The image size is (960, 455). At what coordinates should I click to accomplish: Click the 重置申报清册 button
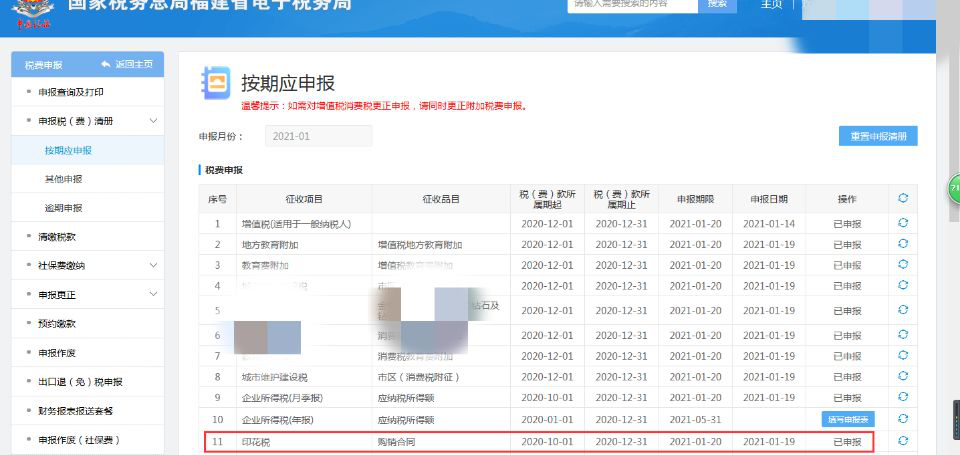pyautogui.click(x=877, y=137)
